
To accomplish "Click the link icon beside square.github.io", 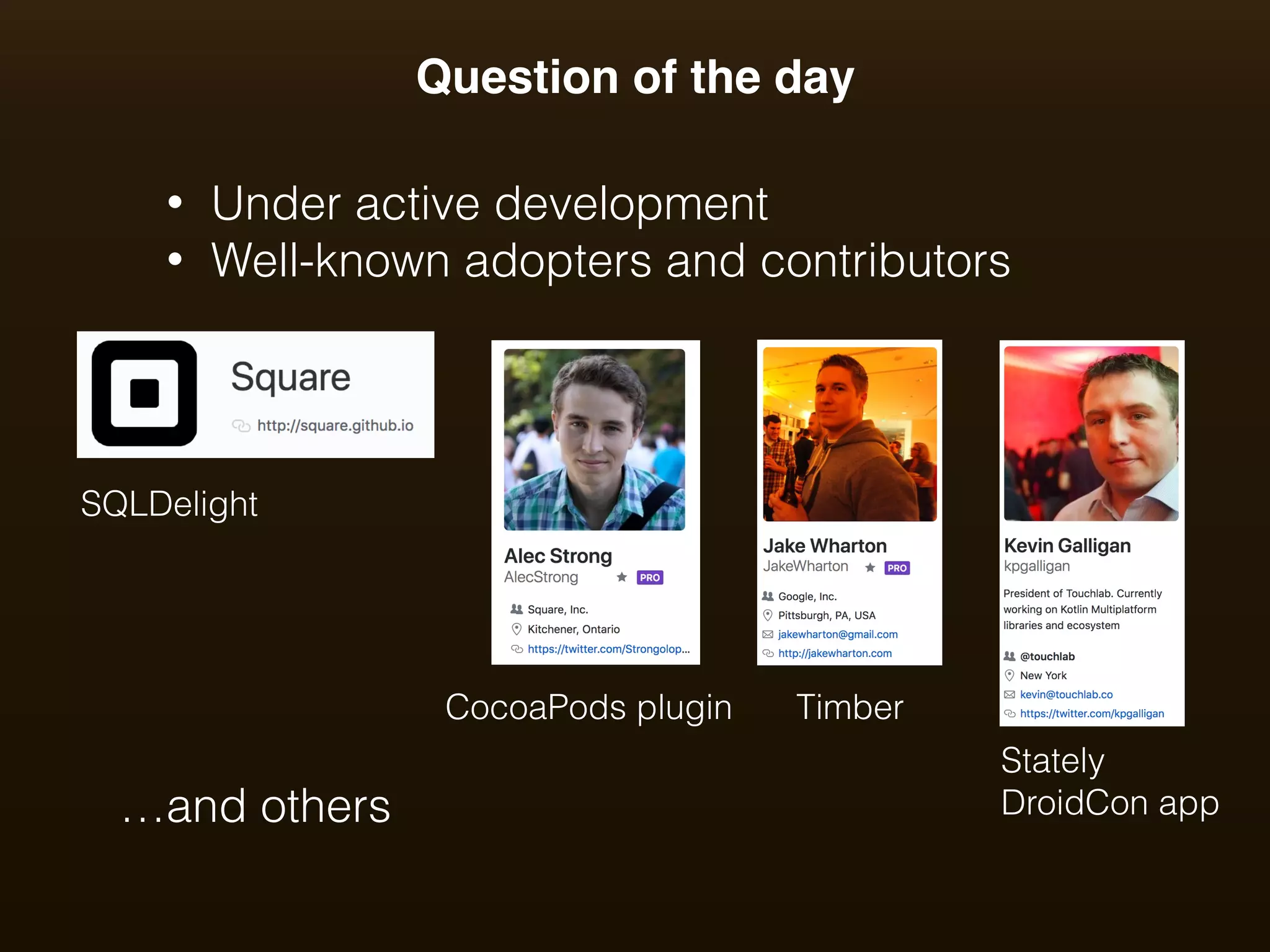I will pos(241,426).
